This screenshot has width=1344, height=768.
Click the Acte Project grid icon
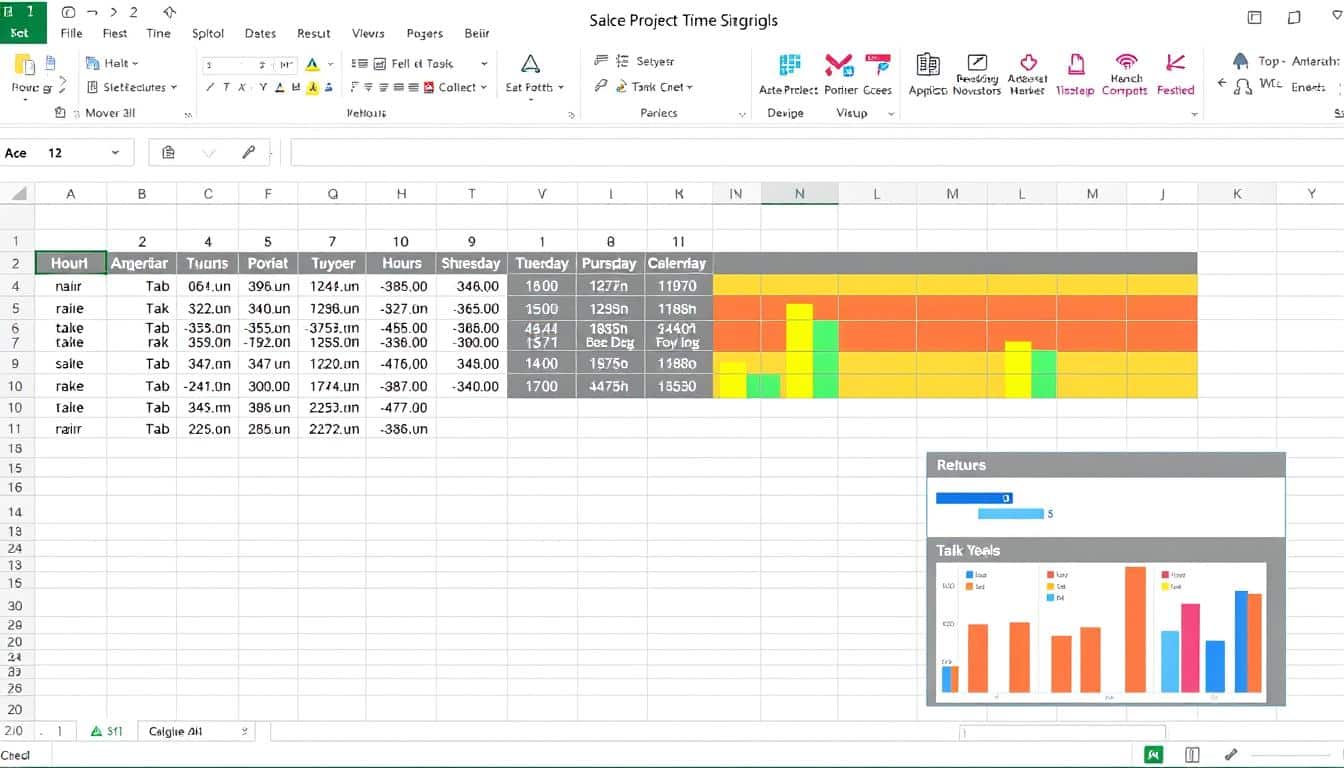pyautogui.click(x=790, y=65)
